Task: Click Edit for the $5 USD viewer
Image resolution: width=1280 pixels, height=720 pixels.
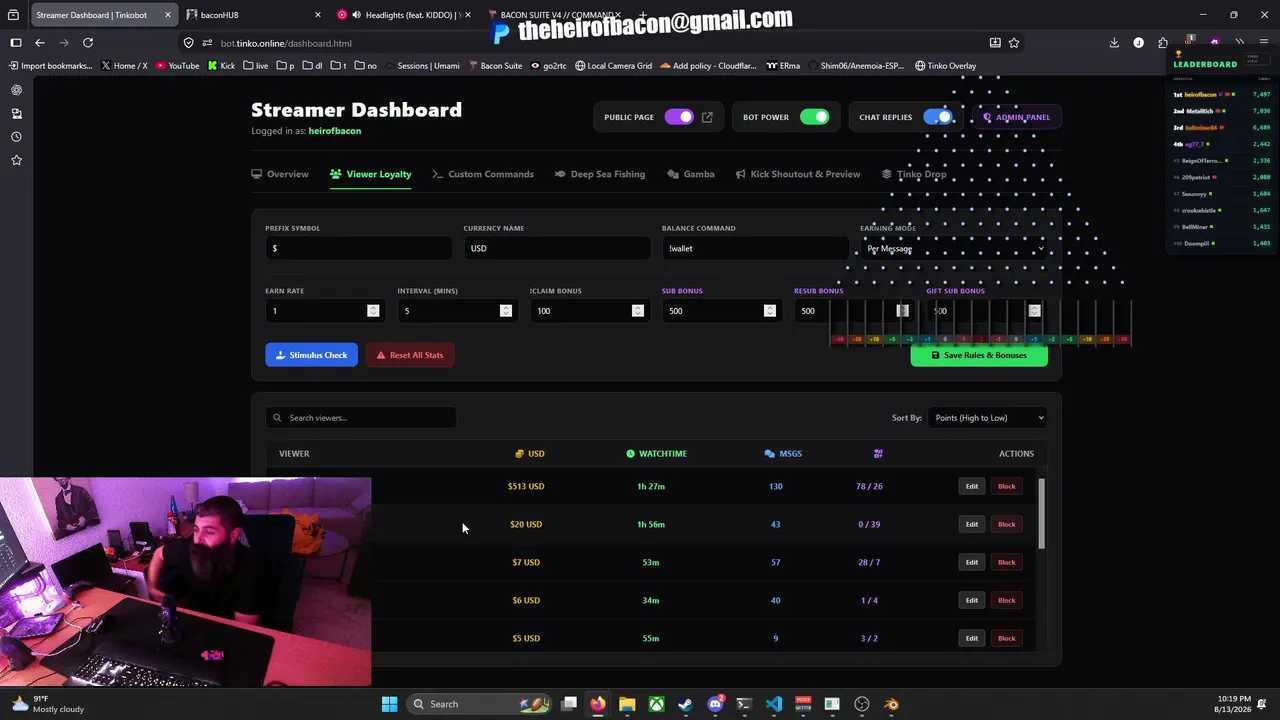Action: (x=971, y=639)
